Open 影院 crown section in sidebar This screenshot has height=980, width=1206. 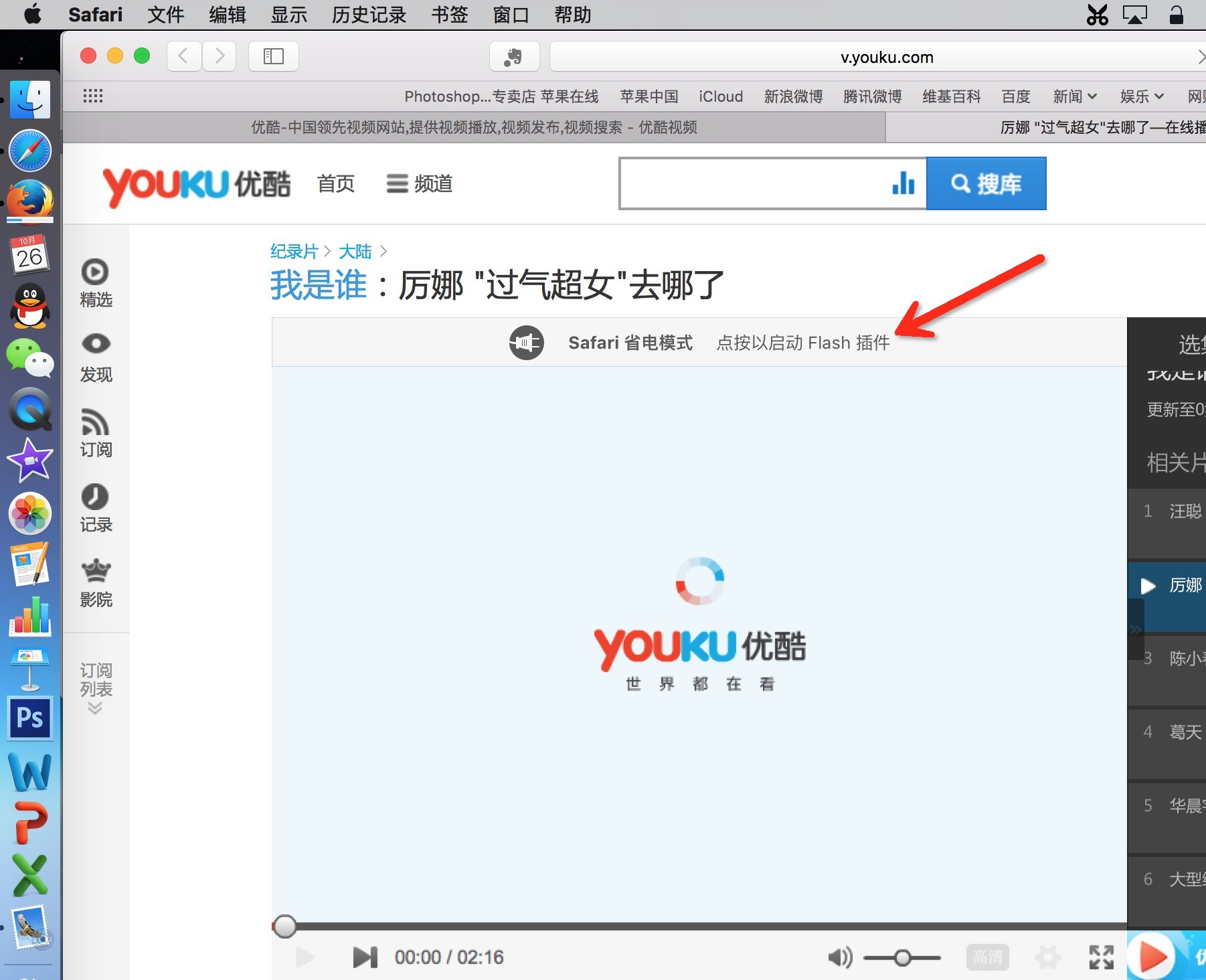[96, 583]
